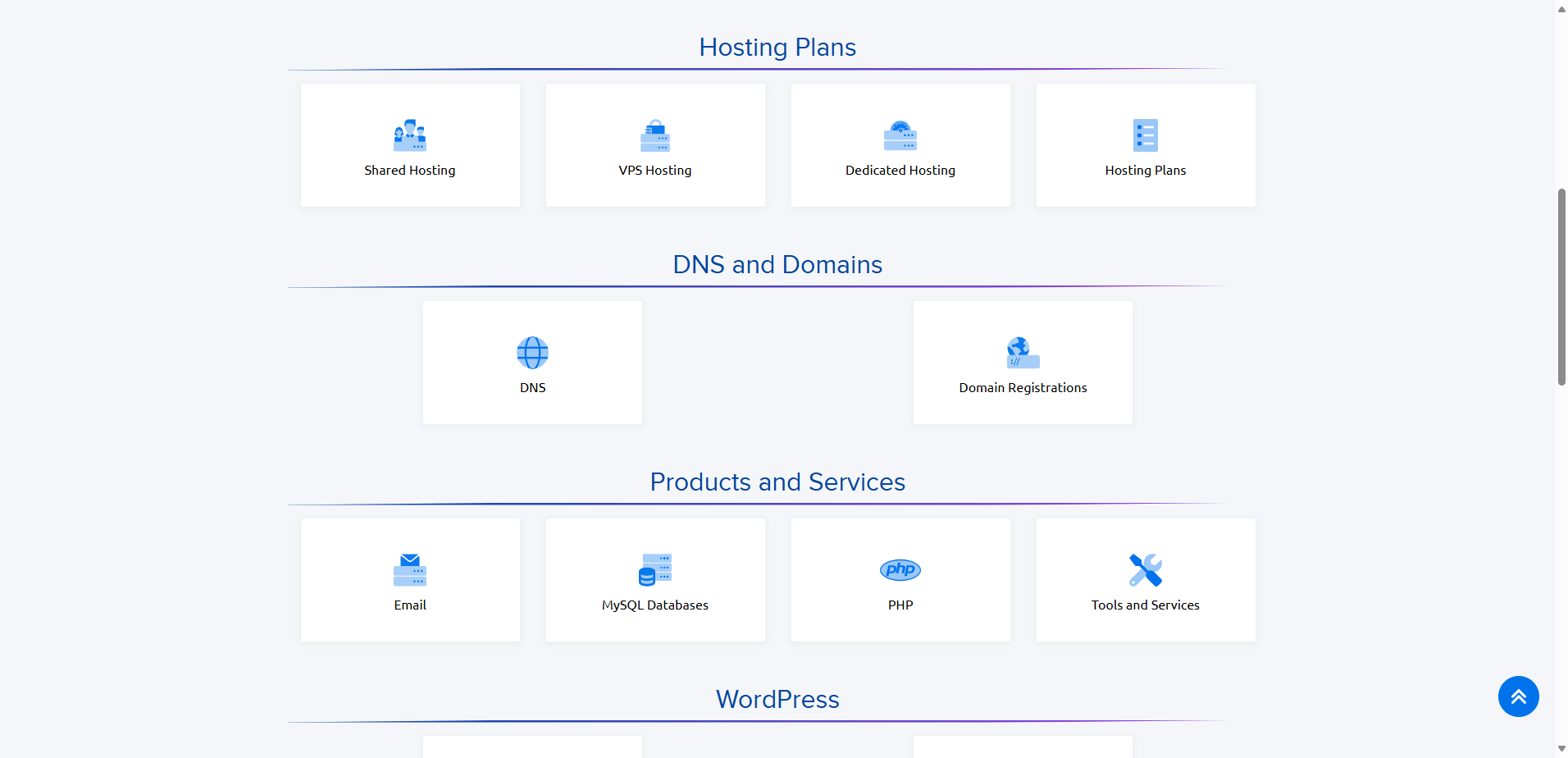The width and height of the screenshot is (1568, 758).
Task: Open the Domain Registrations text link
Action: 1023,388
